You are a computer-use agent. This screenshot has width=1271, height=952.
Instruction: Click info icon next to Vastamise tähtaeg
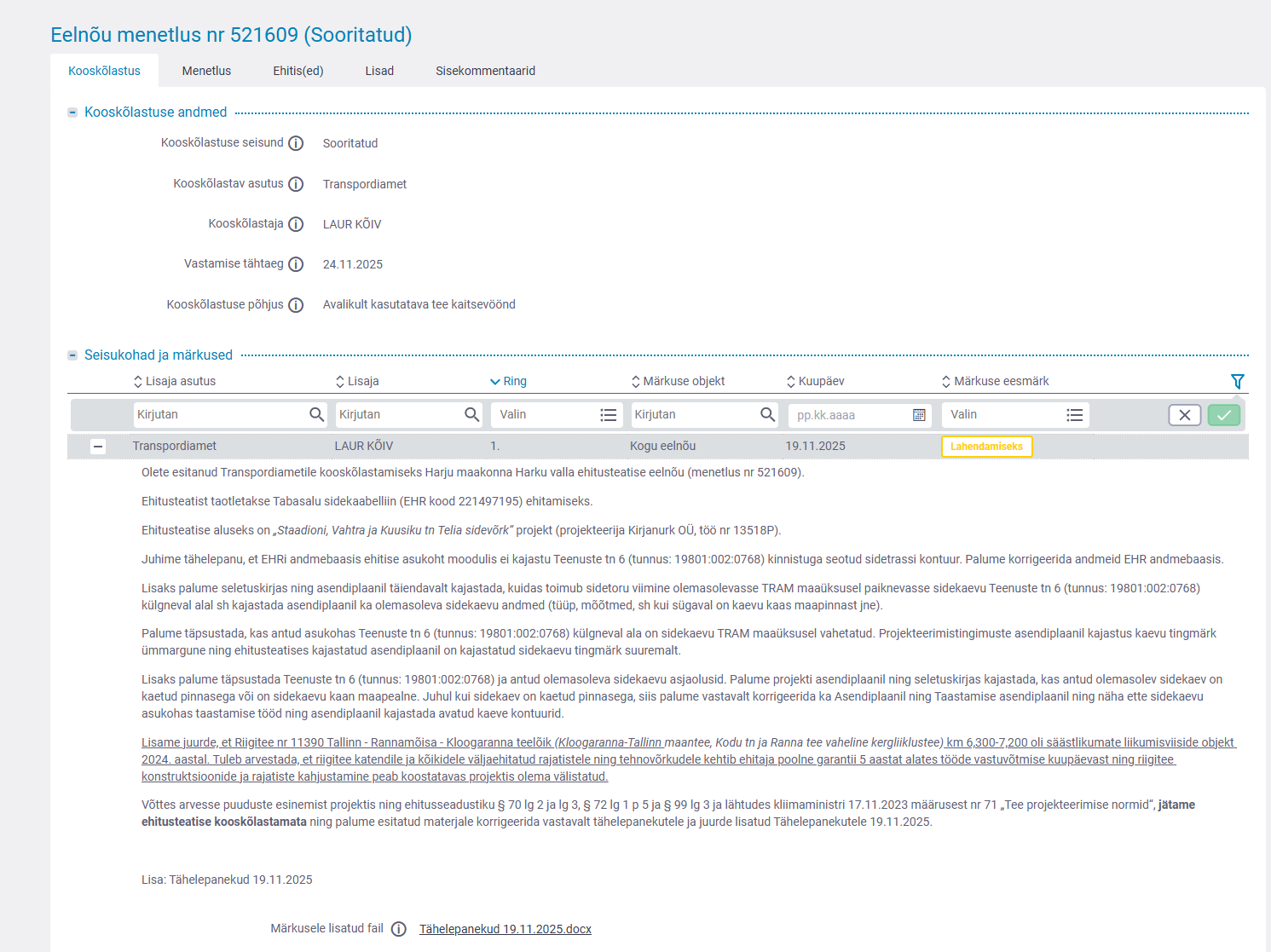point(296,264)
